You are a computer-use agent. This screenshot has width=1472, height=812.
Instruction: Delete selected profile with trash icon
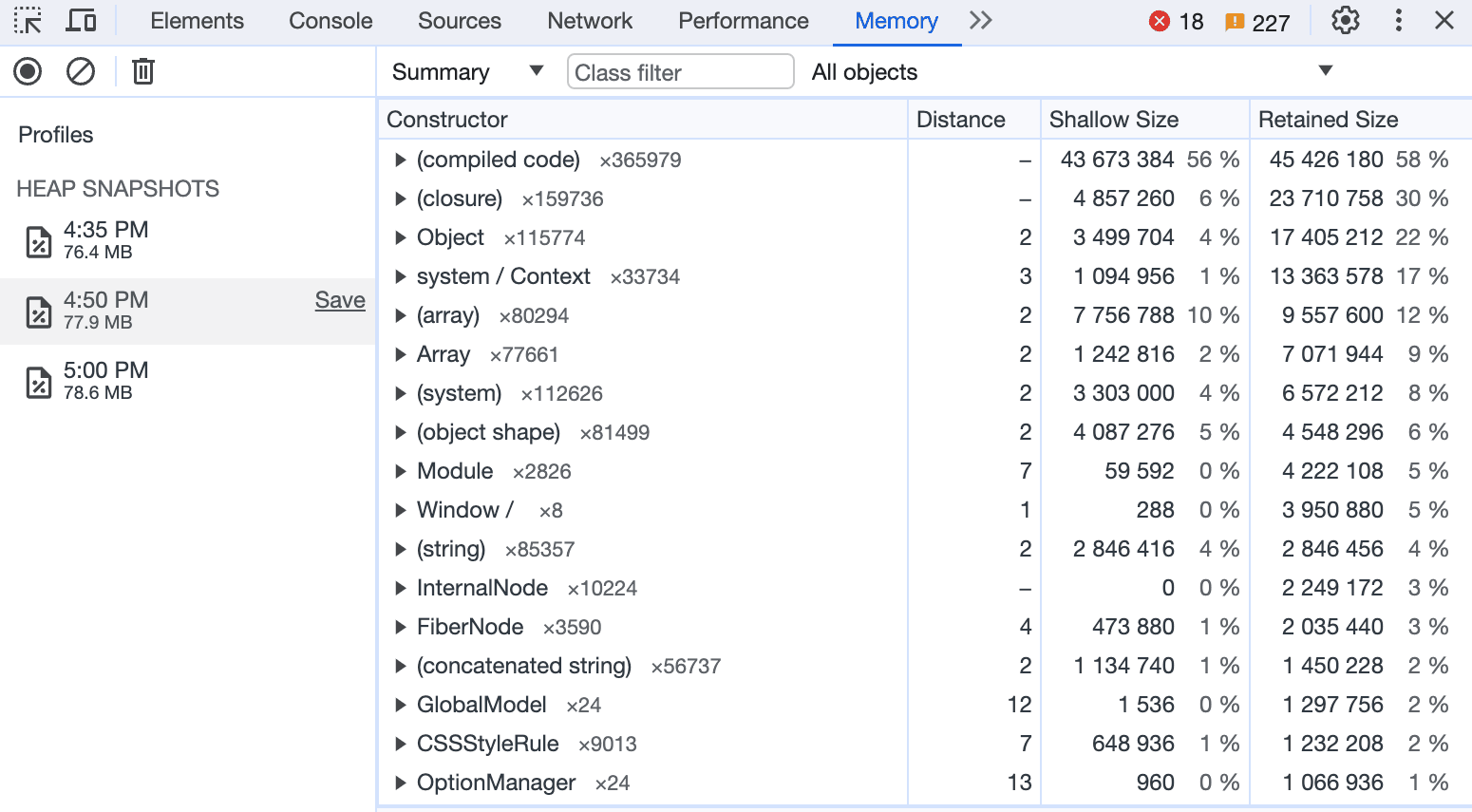143,71
